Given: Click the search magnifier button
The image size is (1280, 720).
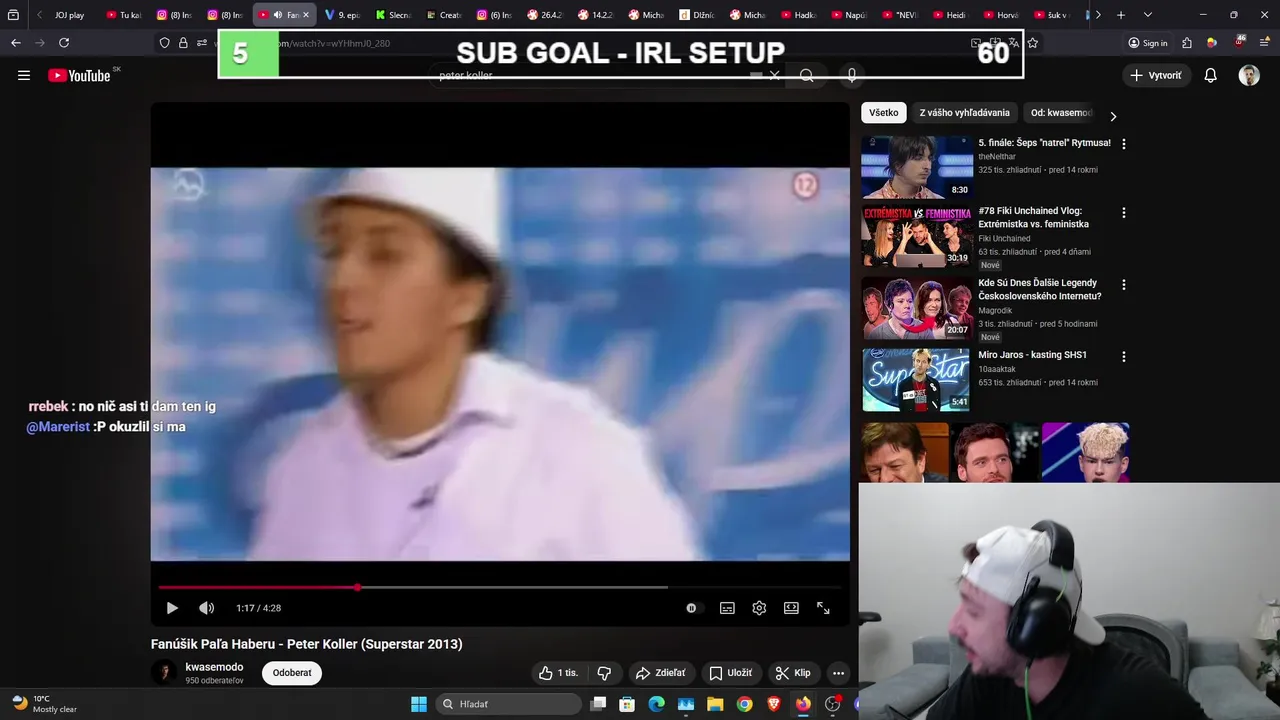Looking at the screenshot, I should coord(806,75).
